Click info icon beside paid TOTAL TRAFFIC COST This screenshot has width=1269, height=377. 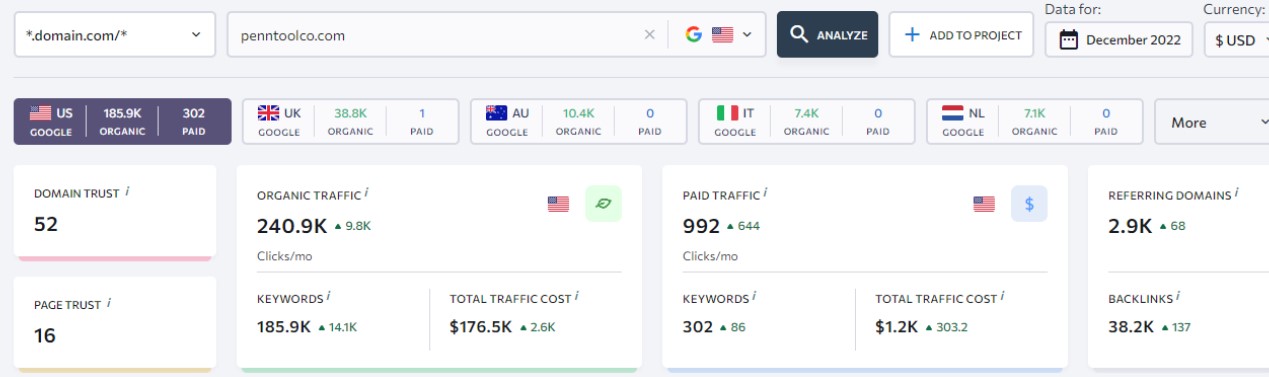1002,297
